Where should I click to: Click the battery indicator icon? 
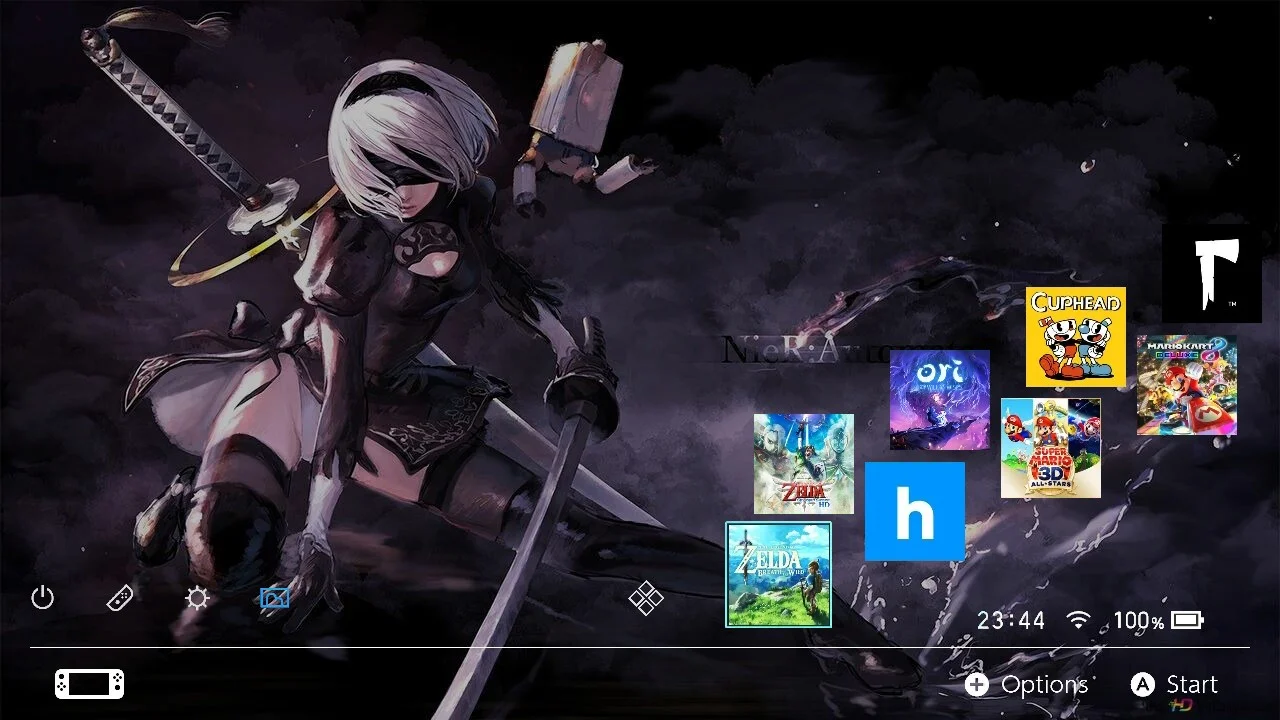(x=1185, y=620)
